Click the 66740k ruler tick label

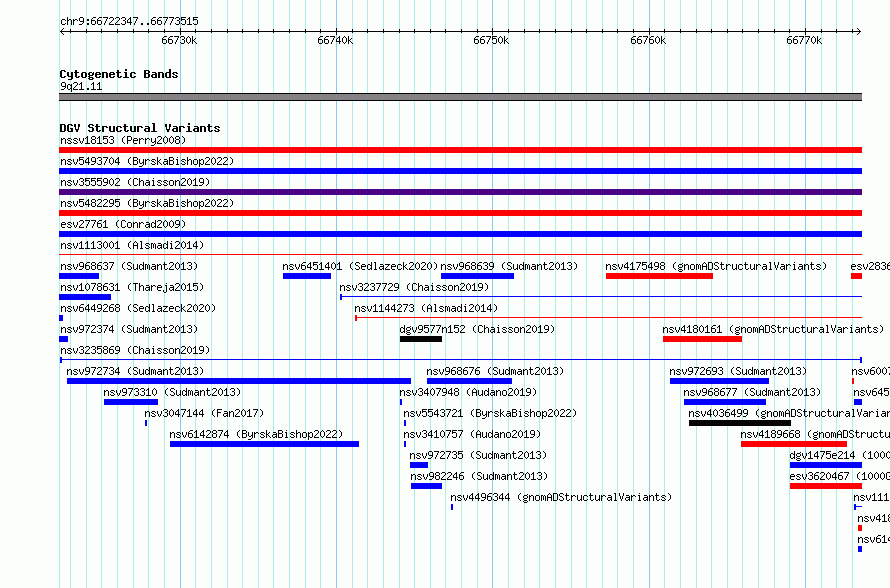pyautogui.click(x=335, y=40)
